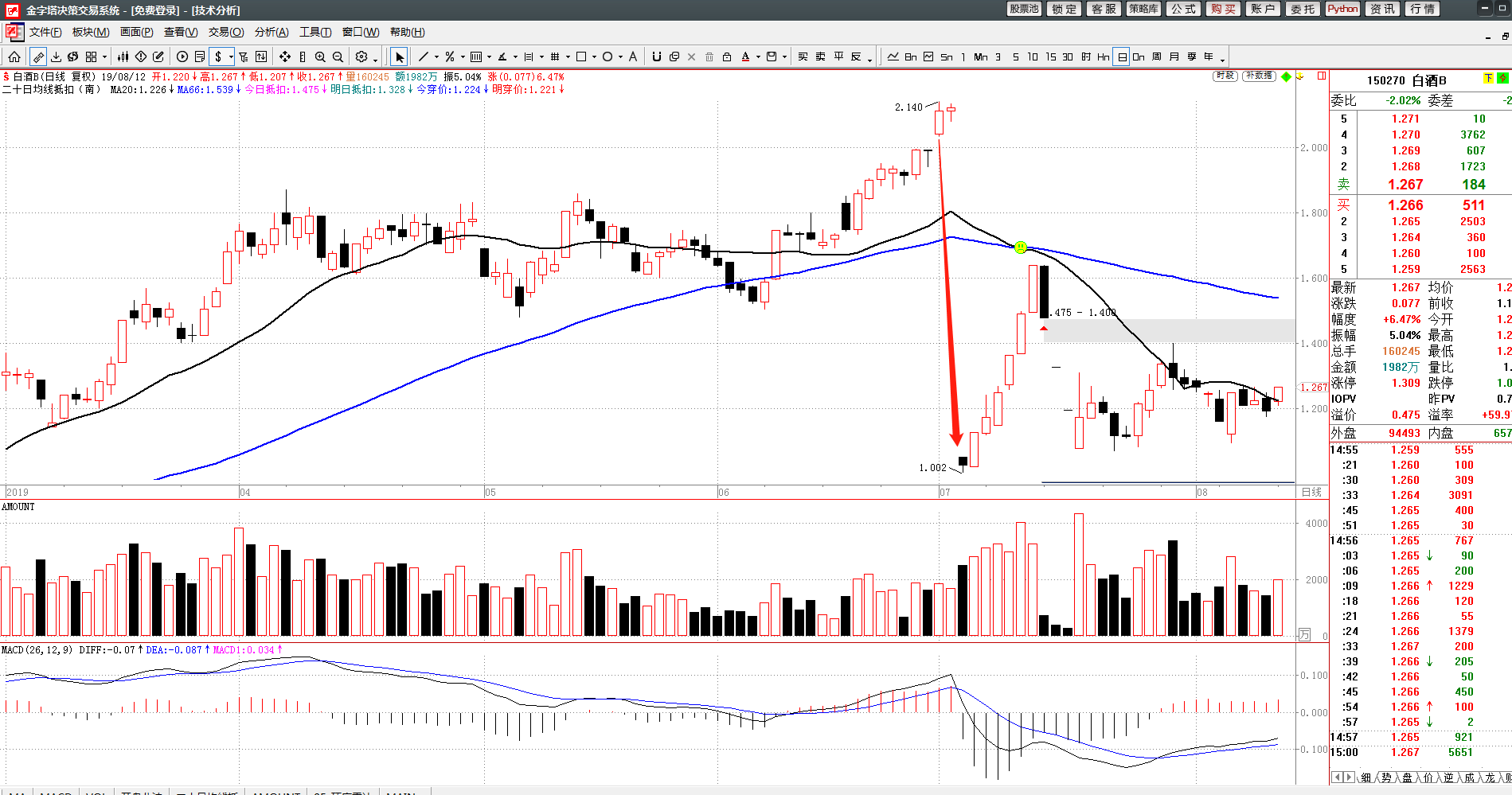Expand the percent tool dropdown arrow

tap(463, 57)
